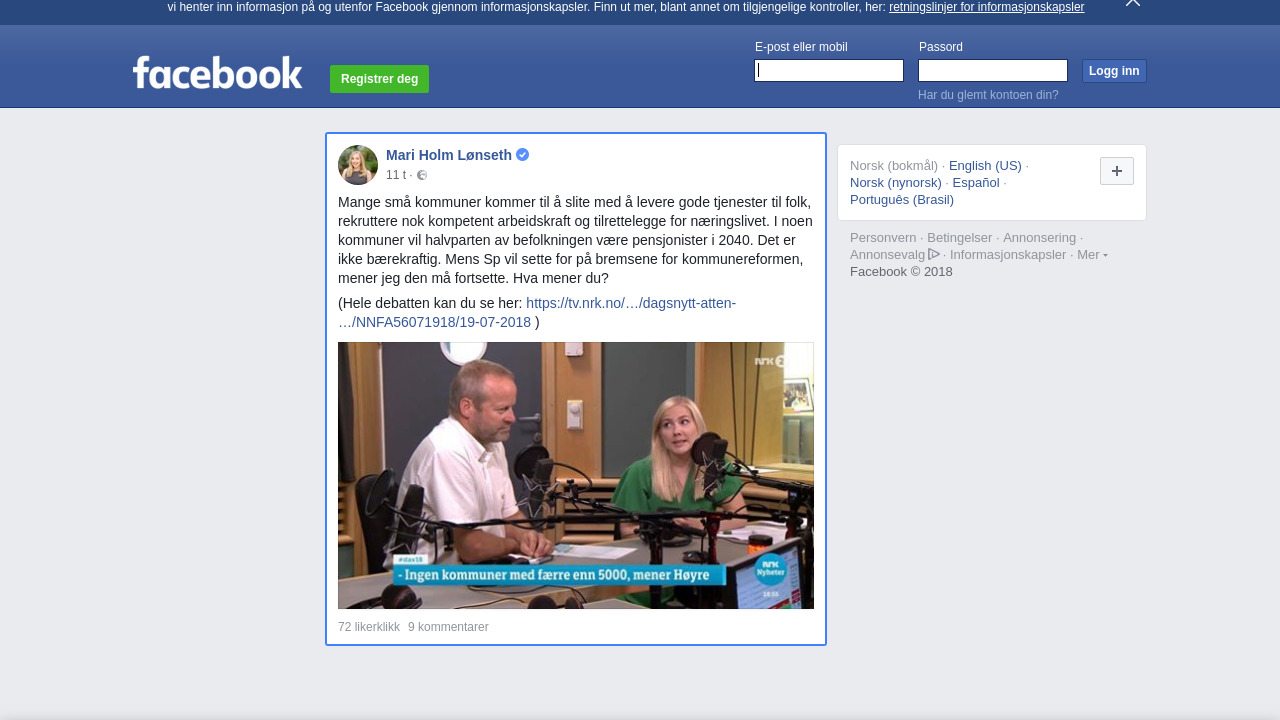Screen dimensions: 1280x720
Task: Click the E-post eller mobil field
Action: [x=829, y=71]
